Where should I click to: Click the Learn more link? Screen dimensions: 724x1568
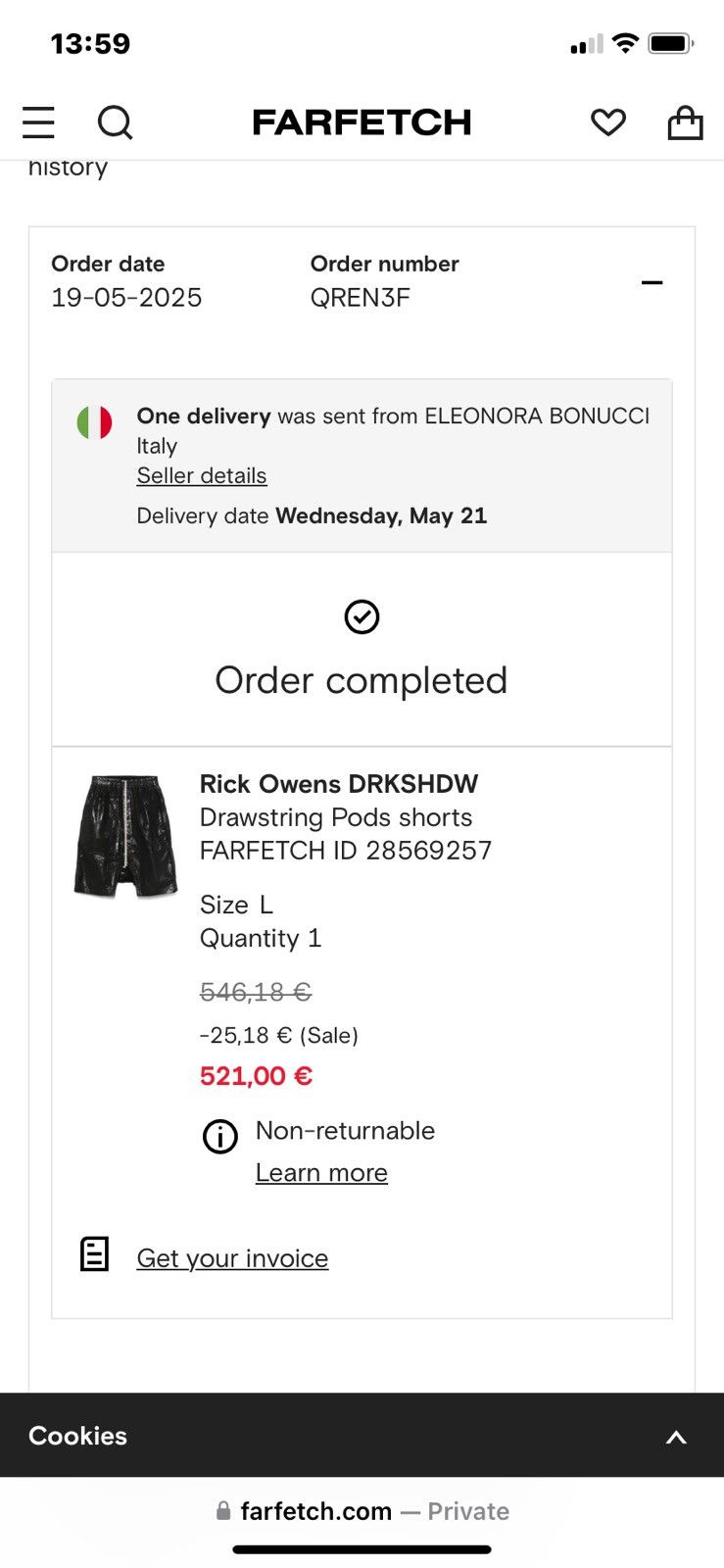(x=321, y=1173)
